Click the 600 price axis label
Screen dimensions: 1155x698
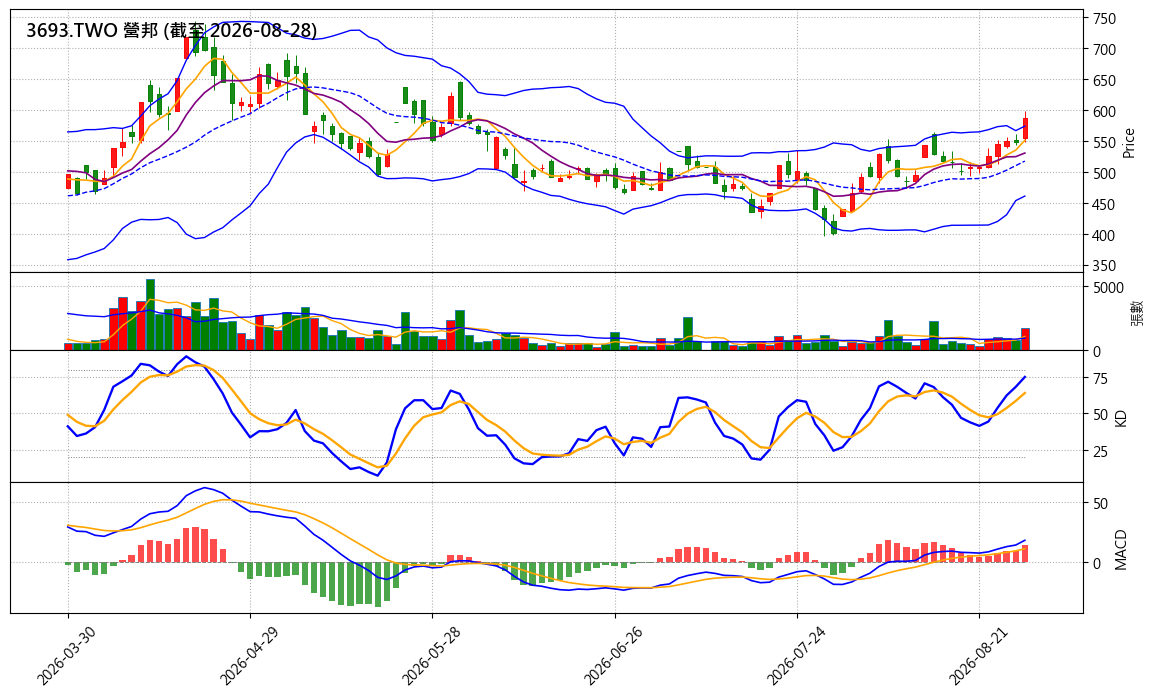[x=1104, y=111]
